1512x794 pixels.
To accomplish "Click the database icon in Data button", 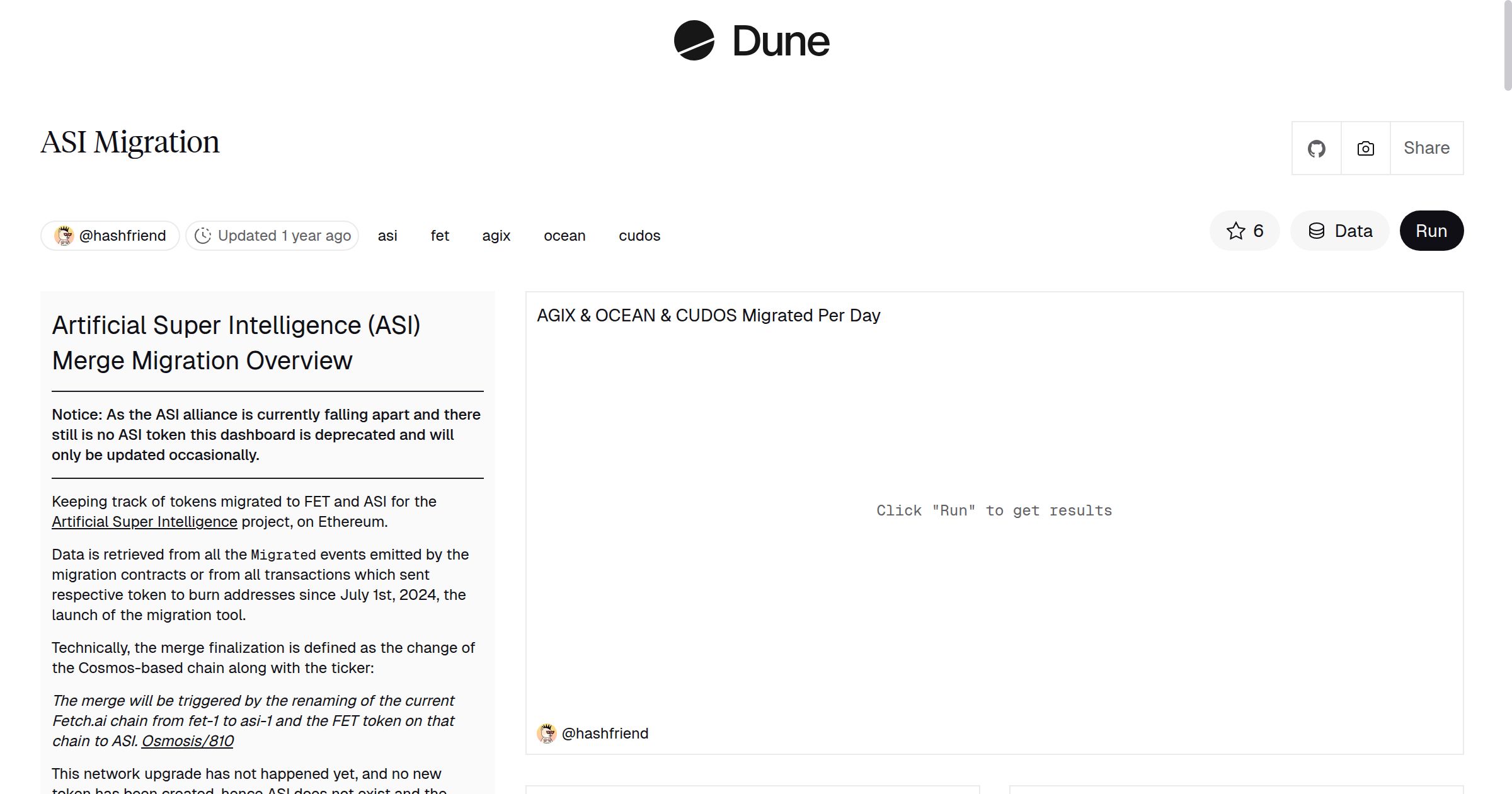I will pos(1316,231).
